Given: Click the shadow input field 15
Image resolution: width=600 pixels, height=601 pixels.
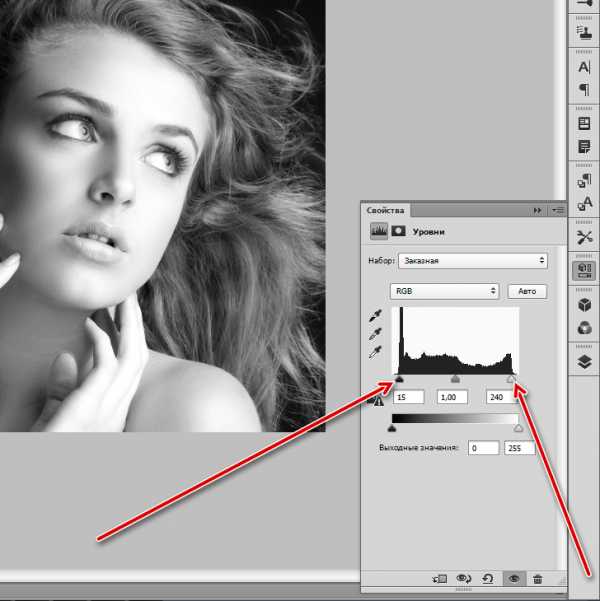Looking at the screenshot, I should click(x=409, y=397).
